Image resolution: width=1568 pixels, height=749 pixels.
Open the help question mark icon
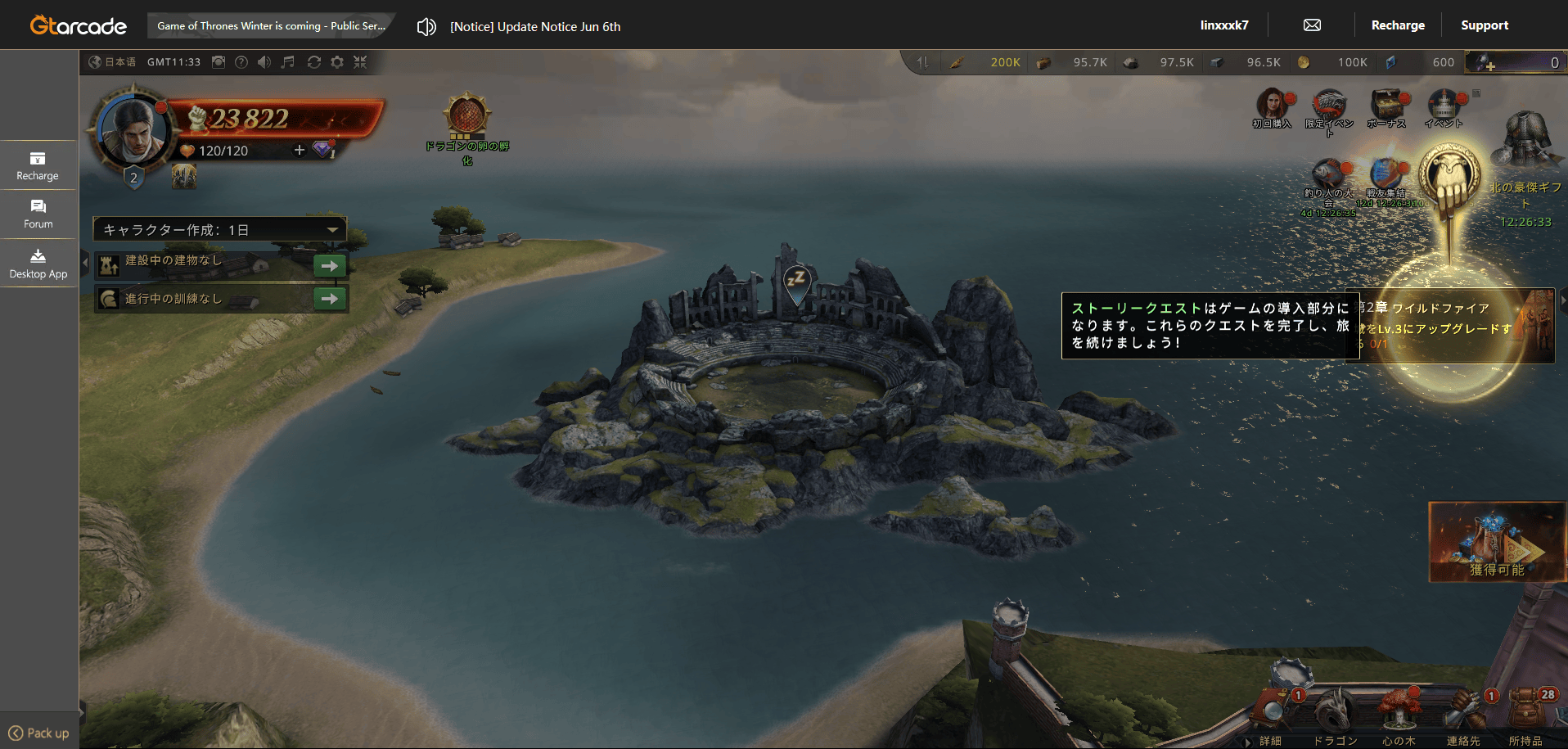click(x=241, y=62)
